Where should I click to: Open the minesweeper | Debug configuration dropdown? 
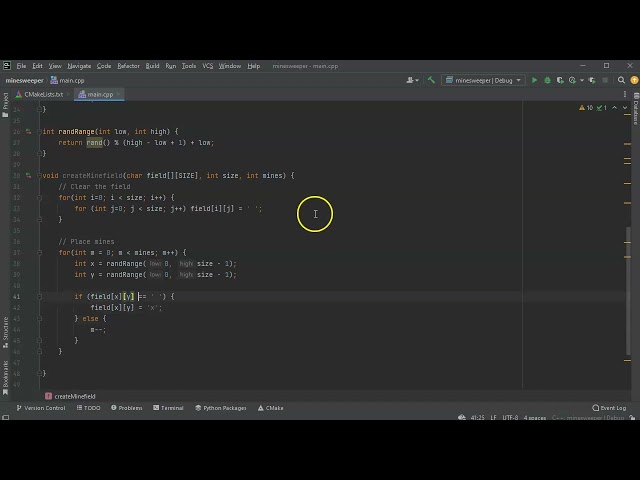[483, 80]
